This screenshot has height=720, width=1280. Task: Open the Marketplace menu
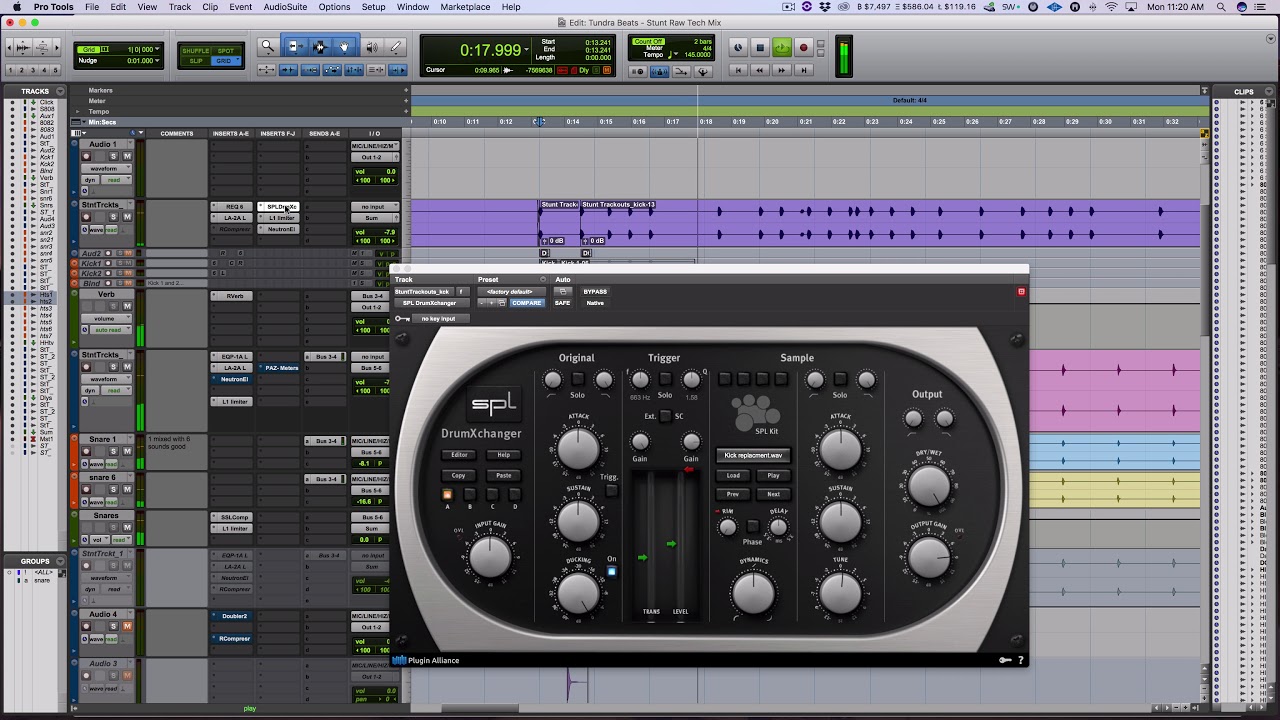tap(466, 7)
